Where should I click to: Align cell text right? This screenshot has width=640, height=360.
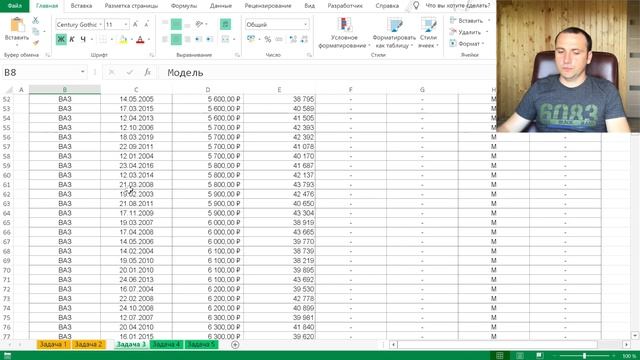point(187,39)
